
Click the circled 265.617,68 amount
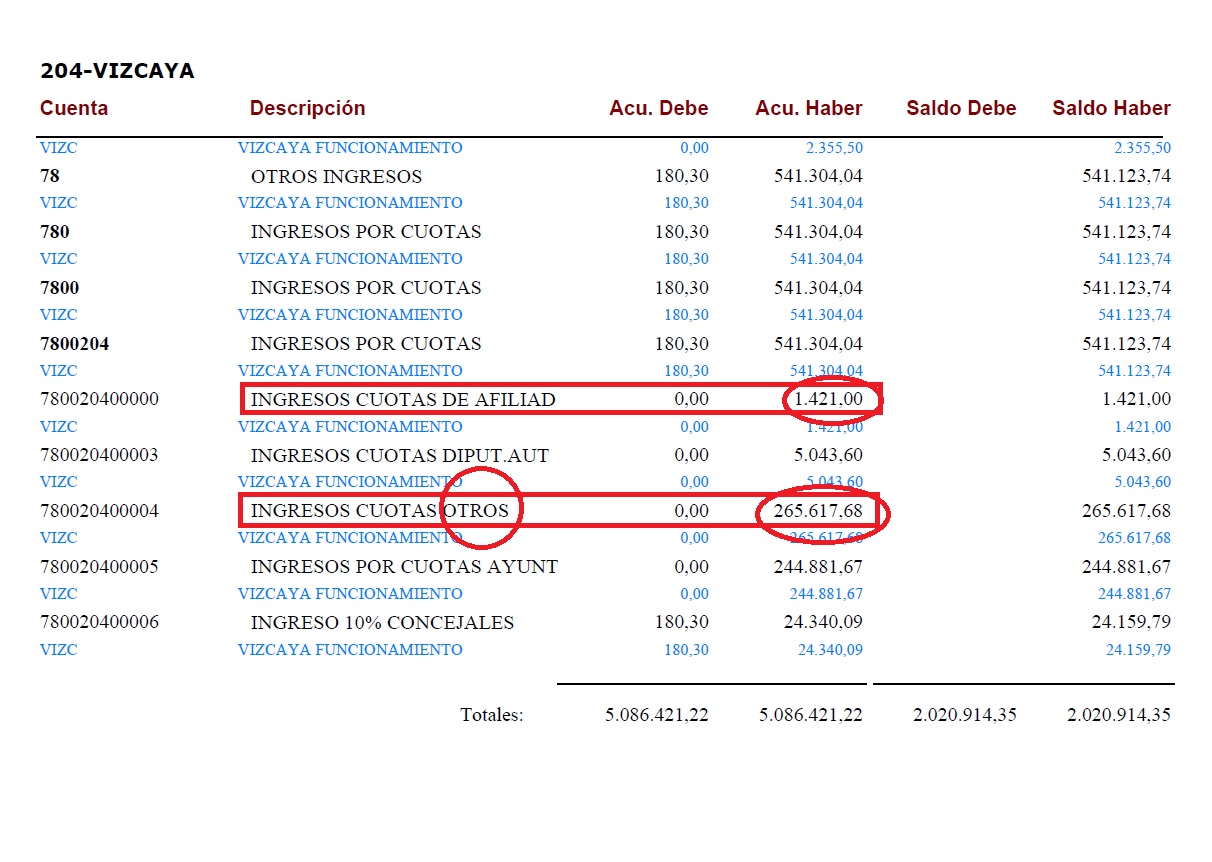[815, 511]
